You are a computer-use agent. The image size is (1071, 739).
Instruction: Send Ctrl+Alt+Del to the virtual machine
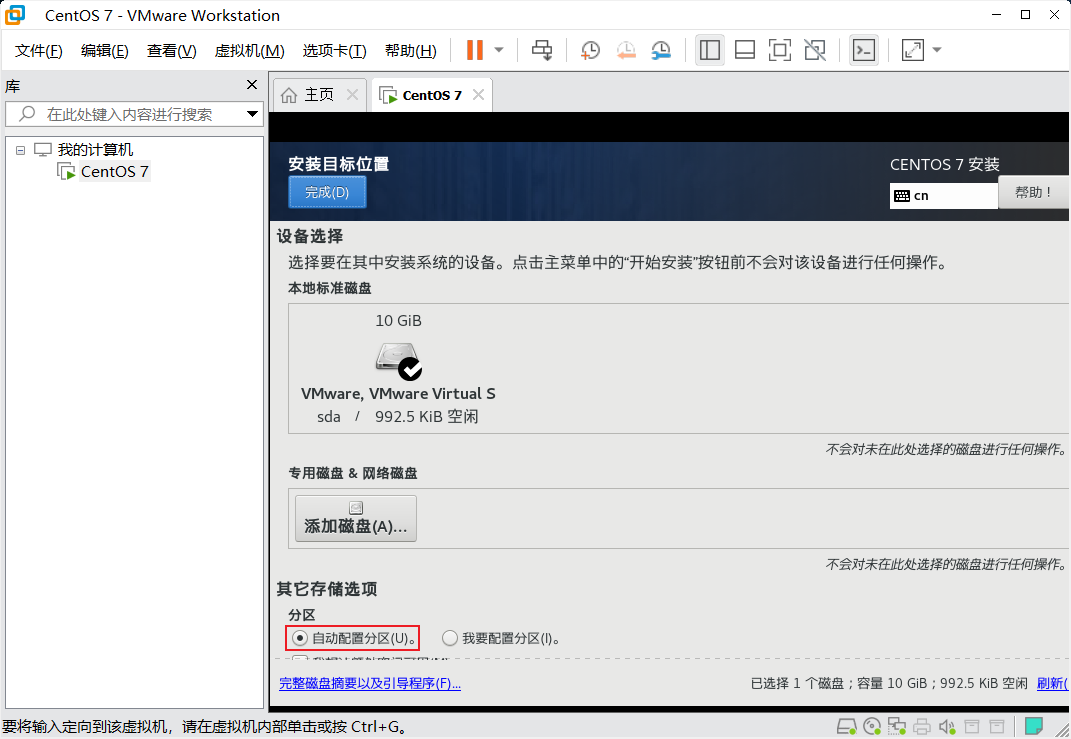[542, 50]
